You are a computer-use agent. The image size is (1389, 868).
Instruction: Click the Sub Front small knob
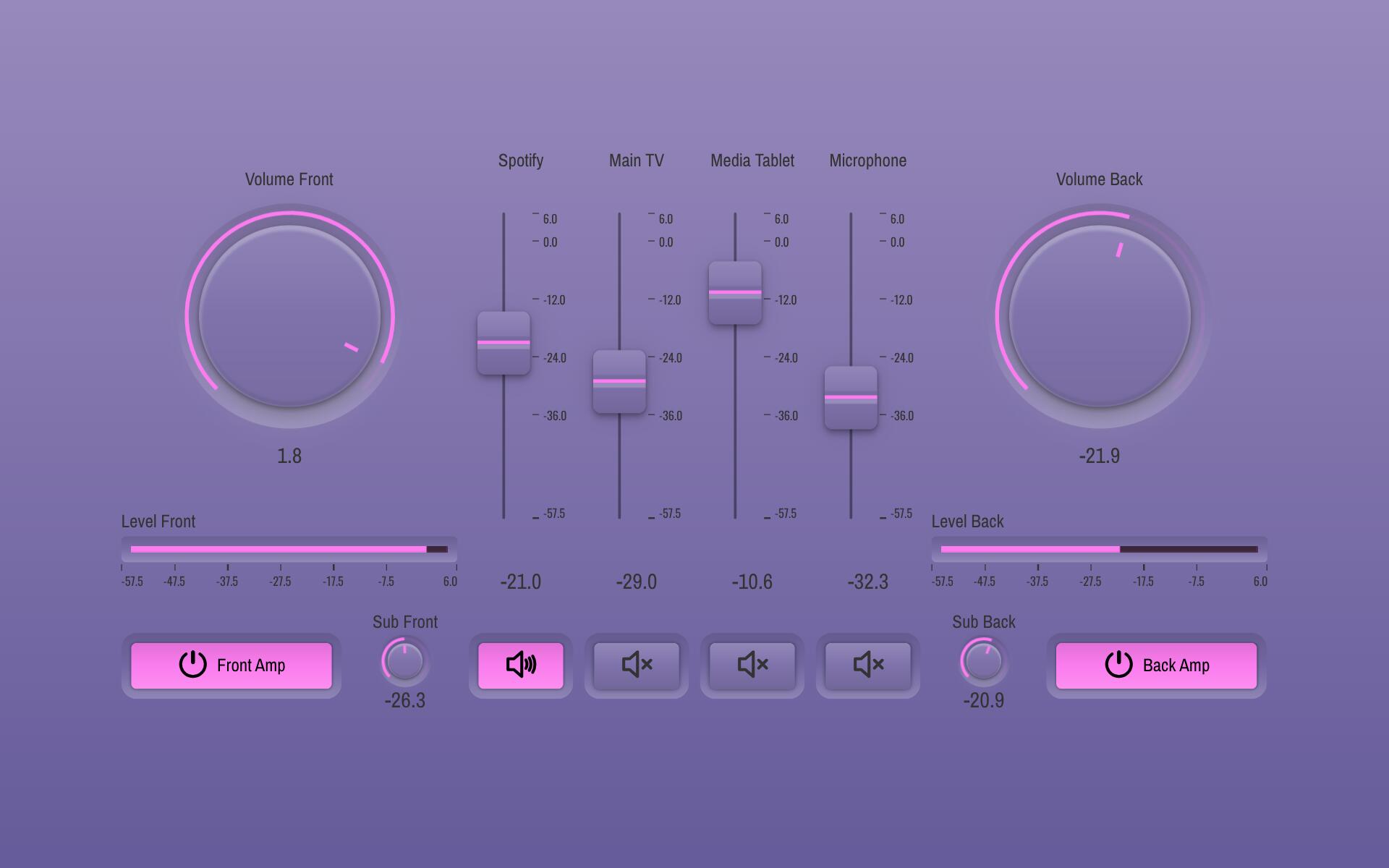404,661
